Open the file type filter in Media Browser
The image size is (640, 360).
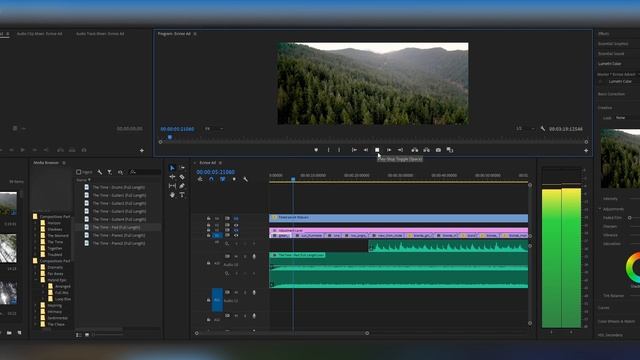tap(109, 172)
